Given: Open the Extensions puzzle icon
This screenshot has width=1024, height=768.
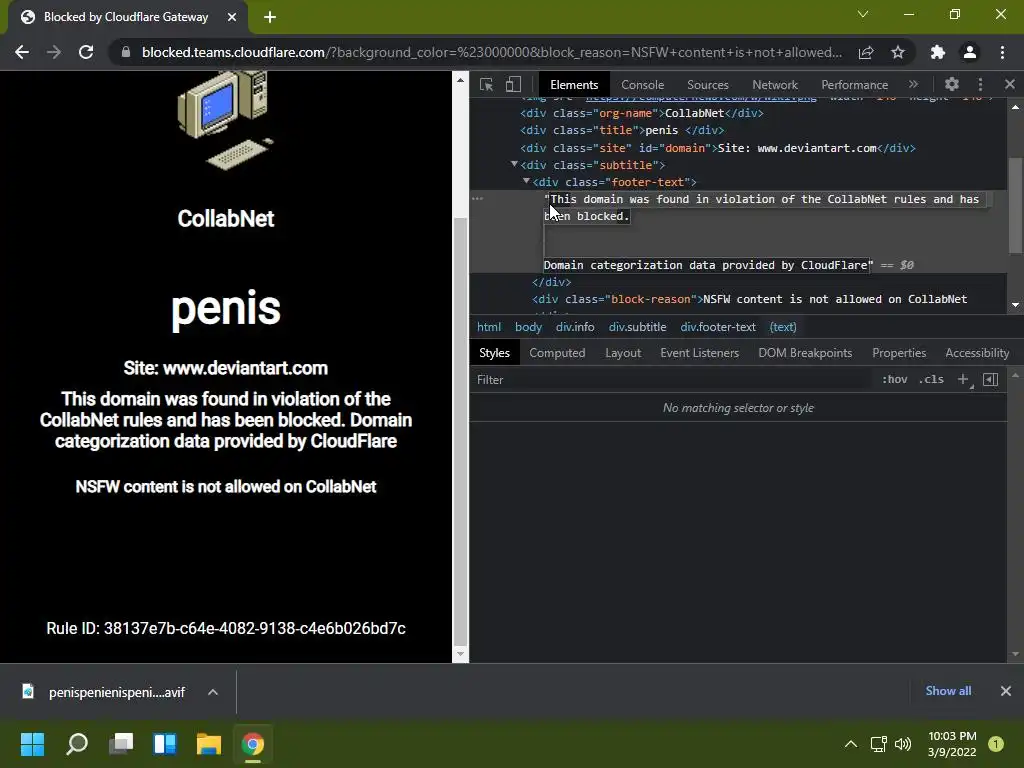Looking at the screenshot, I should coord(938,52).
